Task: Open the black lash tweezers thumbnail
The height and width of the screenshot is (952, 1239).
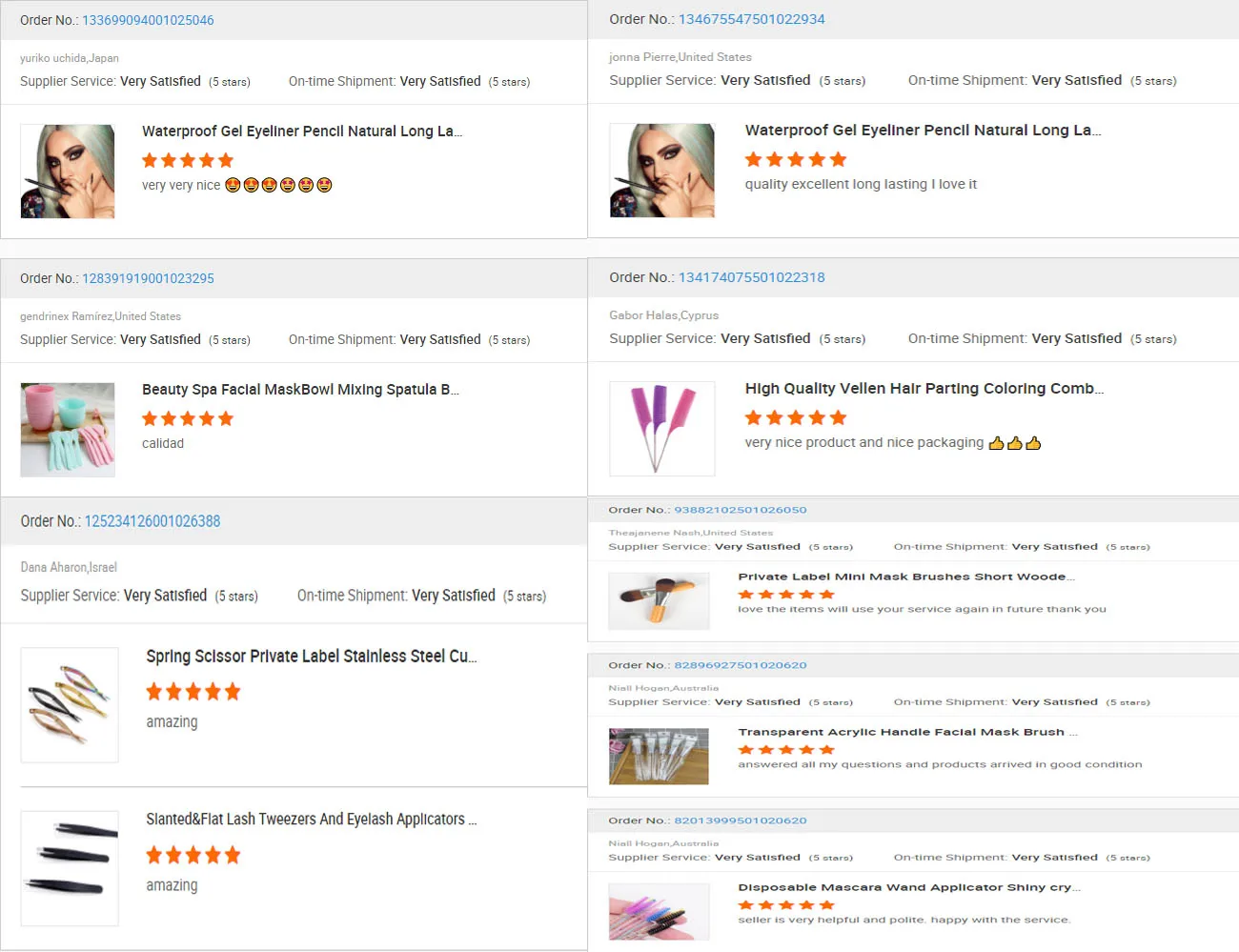Action: 70,868
